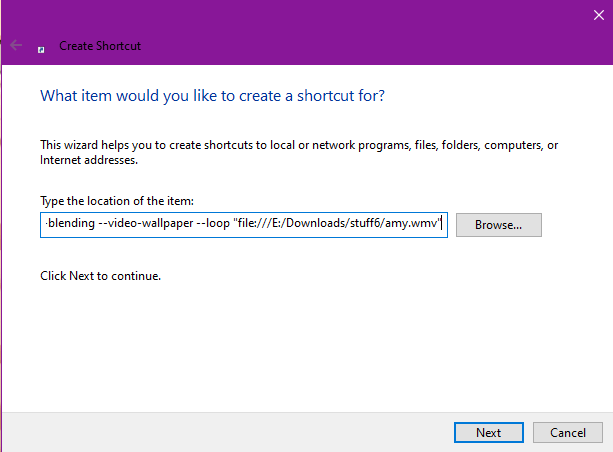Click the back arrow in the wizard header
The image size is (613, 452).
tap(16, 45)
